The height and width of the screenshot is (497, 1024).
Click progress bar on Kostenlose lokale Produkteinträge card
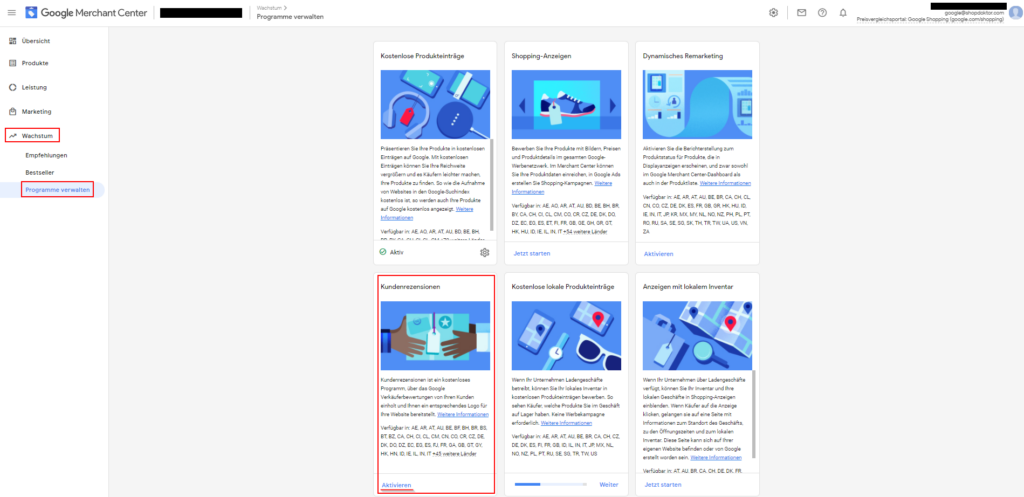[x=549, y=484]
